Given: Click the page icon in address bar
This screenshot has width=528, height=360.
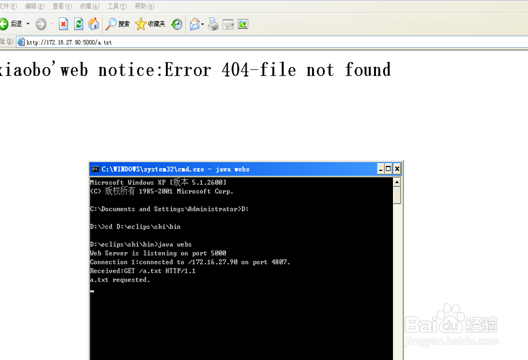Looking at the screenshot, I should tap(21, 42).
